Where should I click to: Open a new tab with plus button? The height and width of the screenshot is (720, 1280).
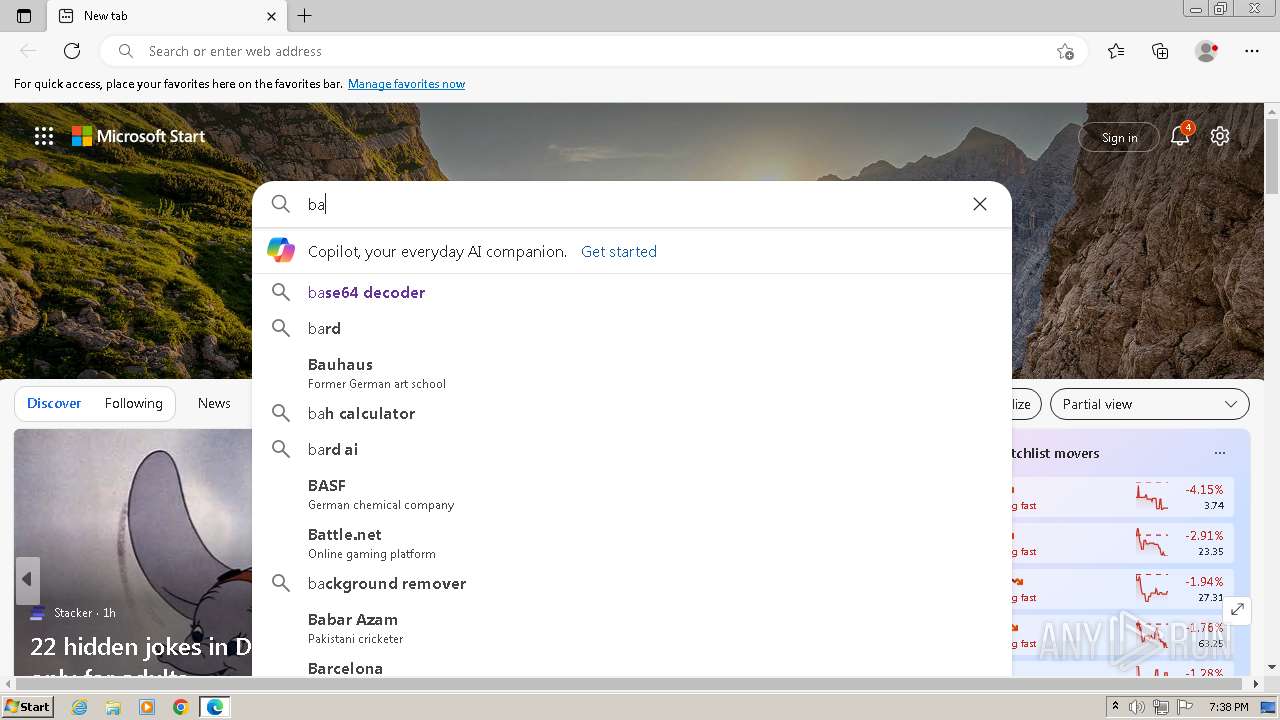305,16
